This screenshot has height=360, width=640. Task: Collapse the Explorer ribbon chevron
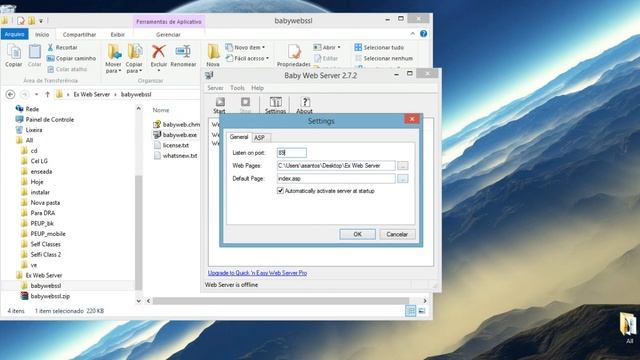click(x=413, y=34)
